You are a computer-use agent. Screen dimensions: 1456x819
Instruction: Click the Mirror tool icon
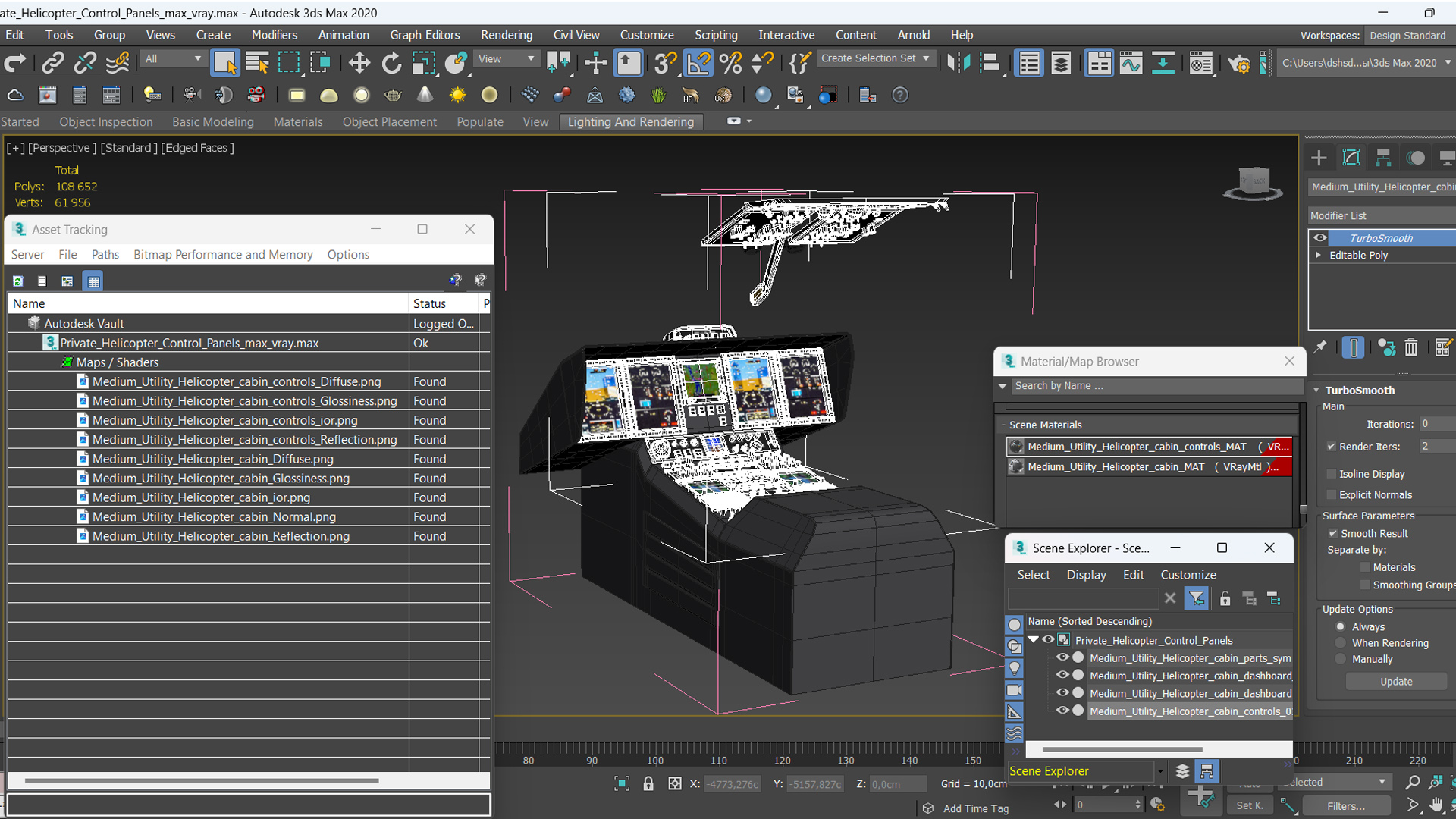coord(958,63)
